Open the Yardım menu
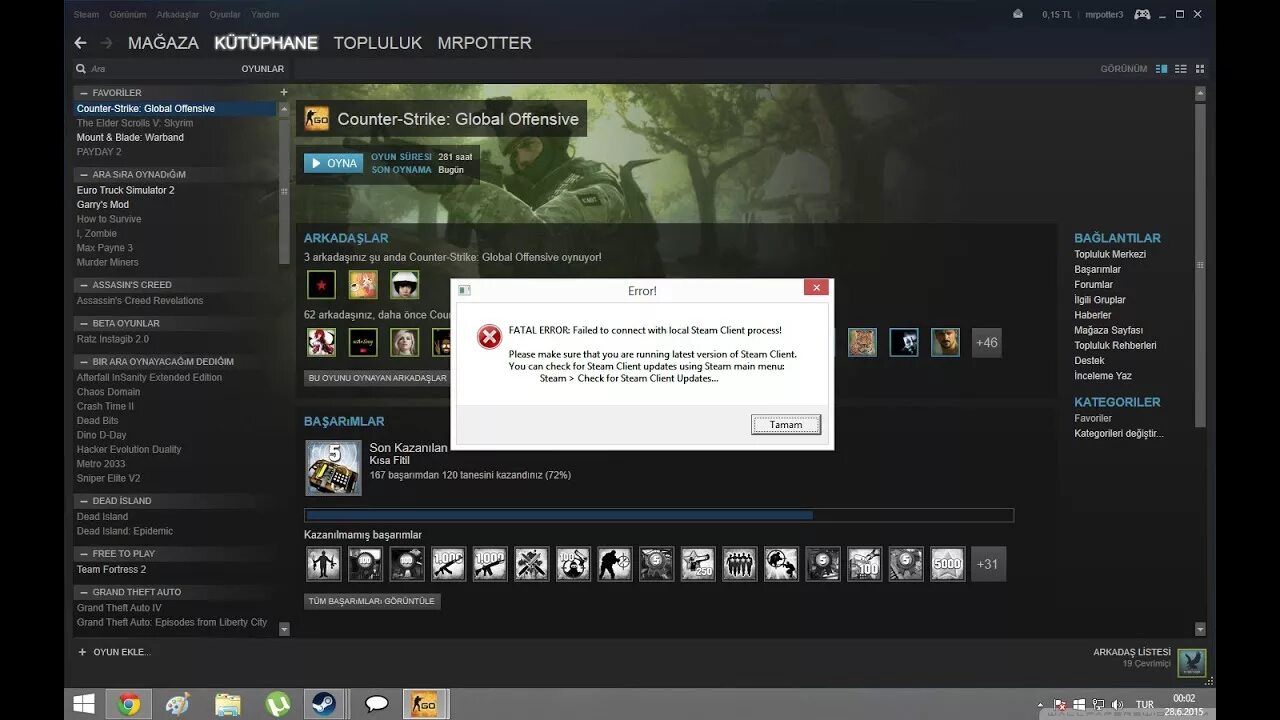The height and width of the screenshot is (720, 1280). click(265, 15)
